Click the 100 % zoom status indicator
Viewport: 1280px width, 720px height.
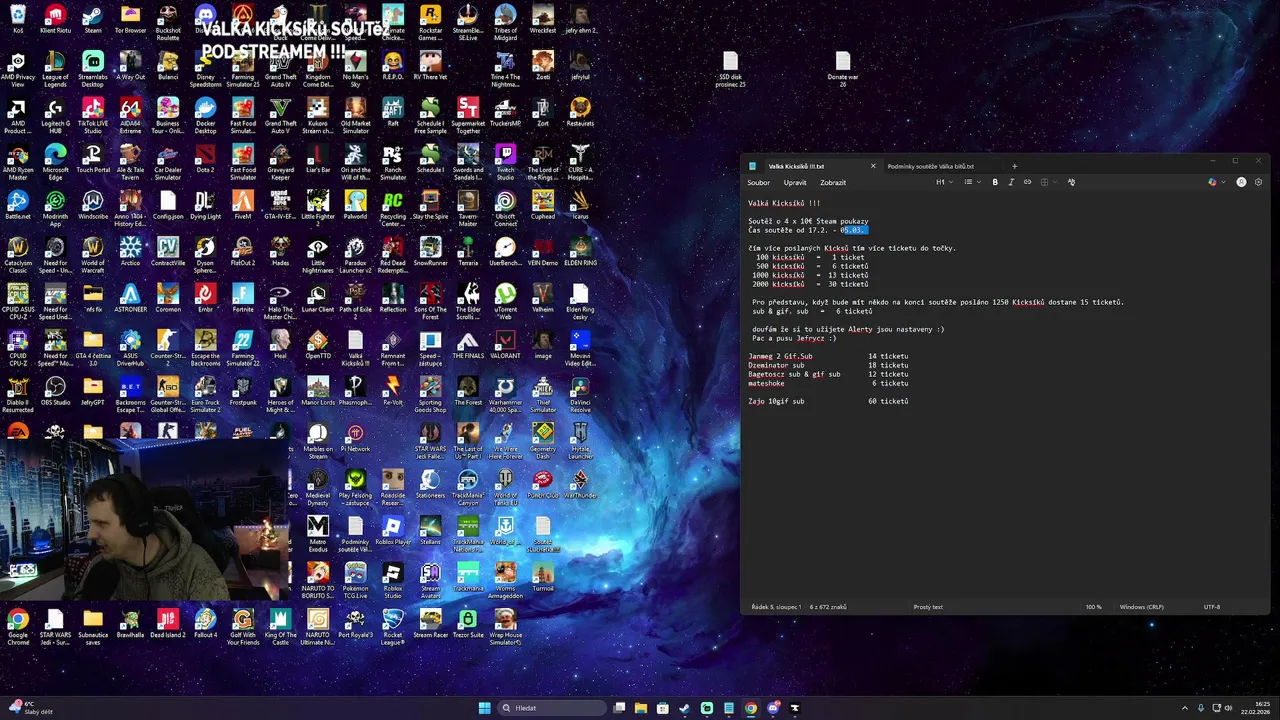1093,607
